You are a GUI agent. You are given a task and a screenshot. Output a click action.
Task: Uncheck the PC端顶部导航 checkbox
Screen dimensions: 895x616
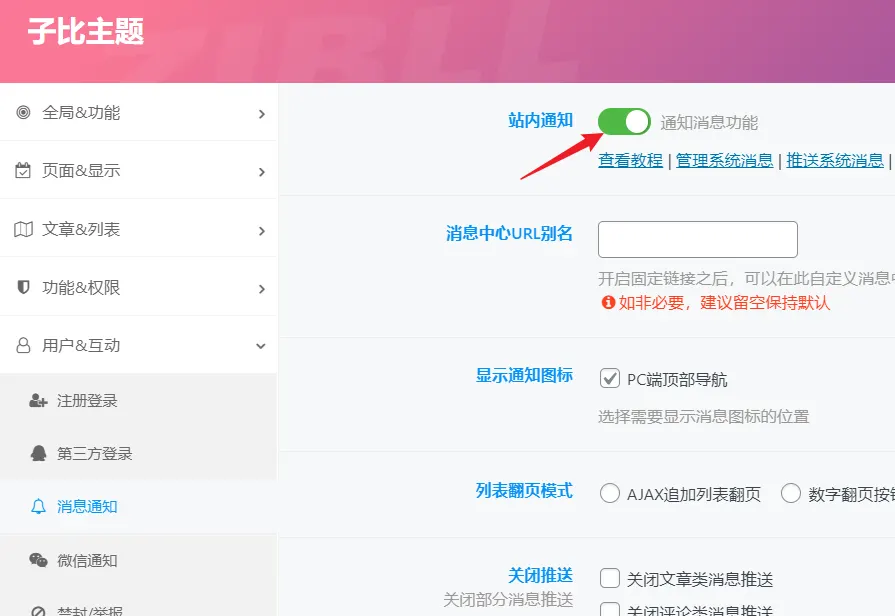[x=610, y=378]
